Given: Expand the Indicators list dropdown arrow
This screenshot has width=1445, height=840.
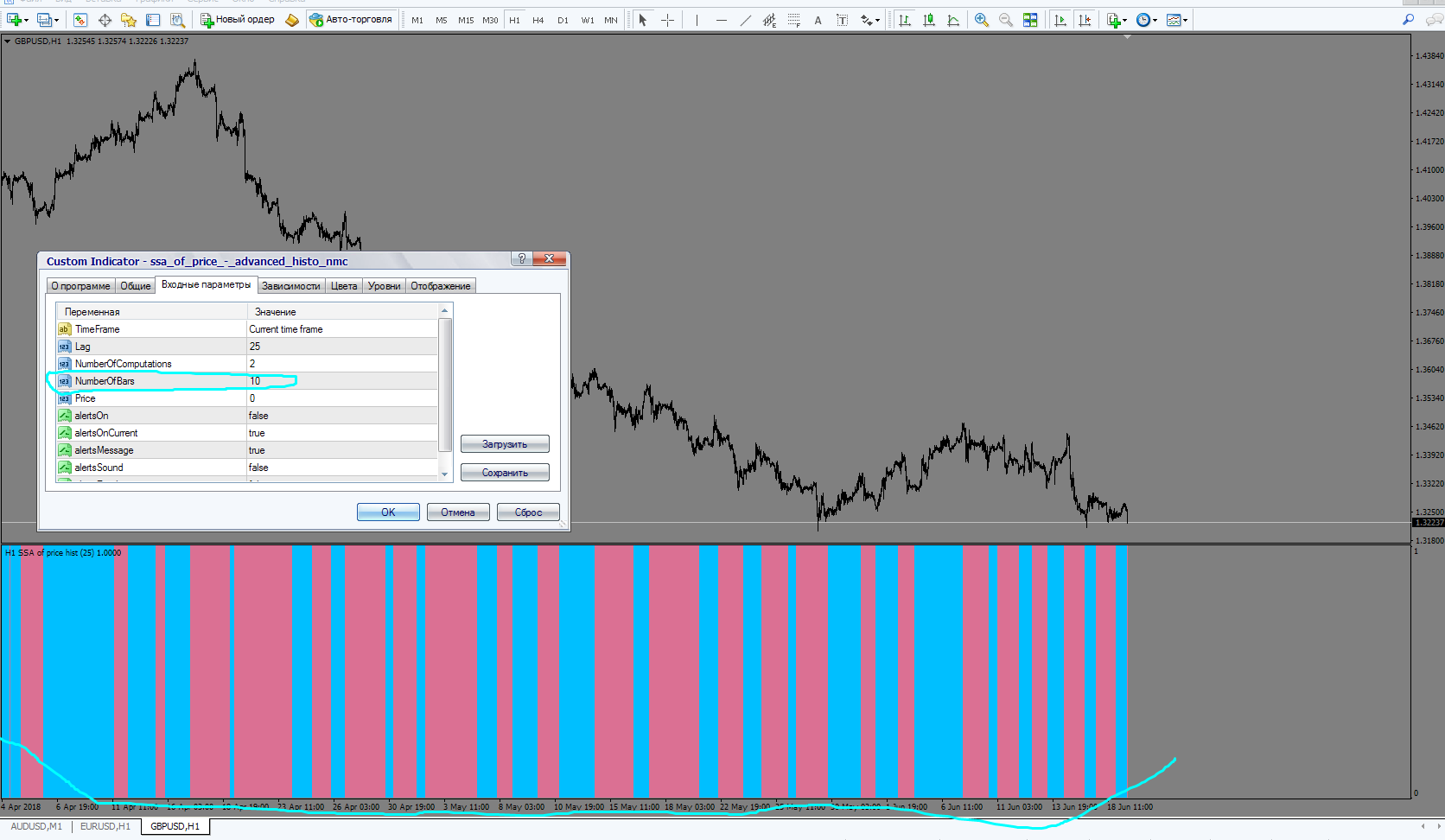Looking at the screenshot, I should (x=1124, y=20).
